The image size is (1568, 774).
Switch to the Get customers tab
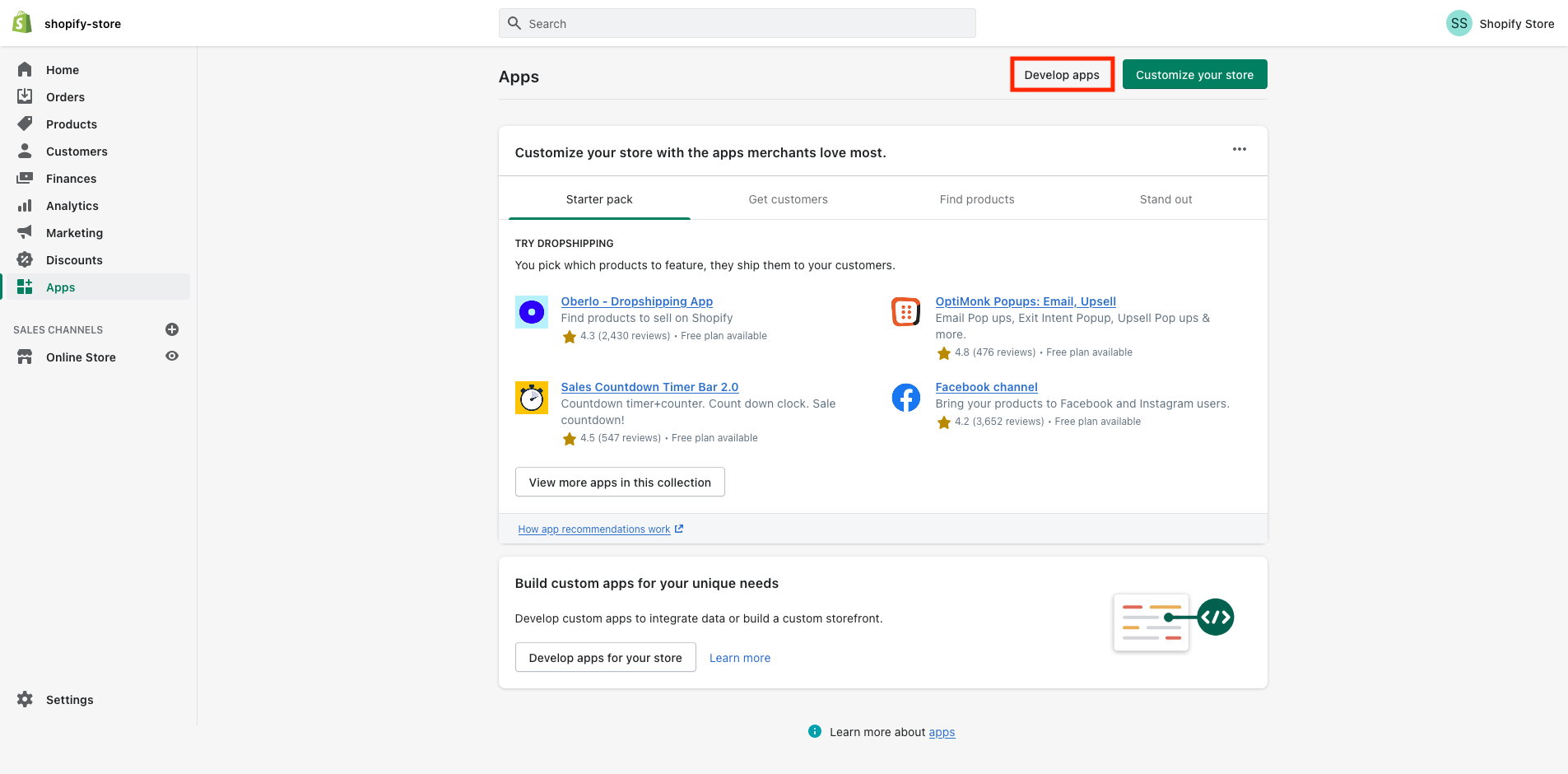coord(788,199)
